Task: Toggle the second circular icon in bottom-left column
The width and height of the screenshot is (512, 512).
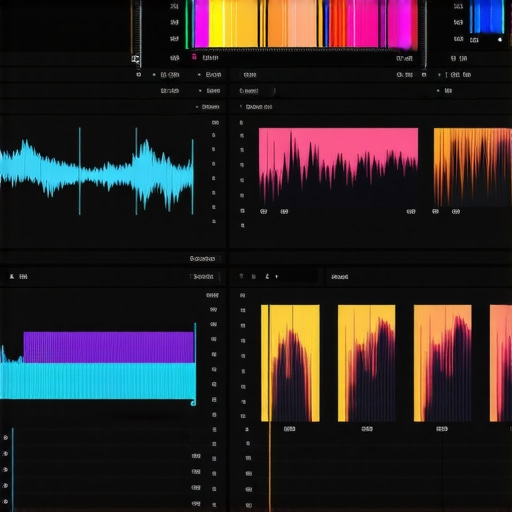Action: pos(6,454)
